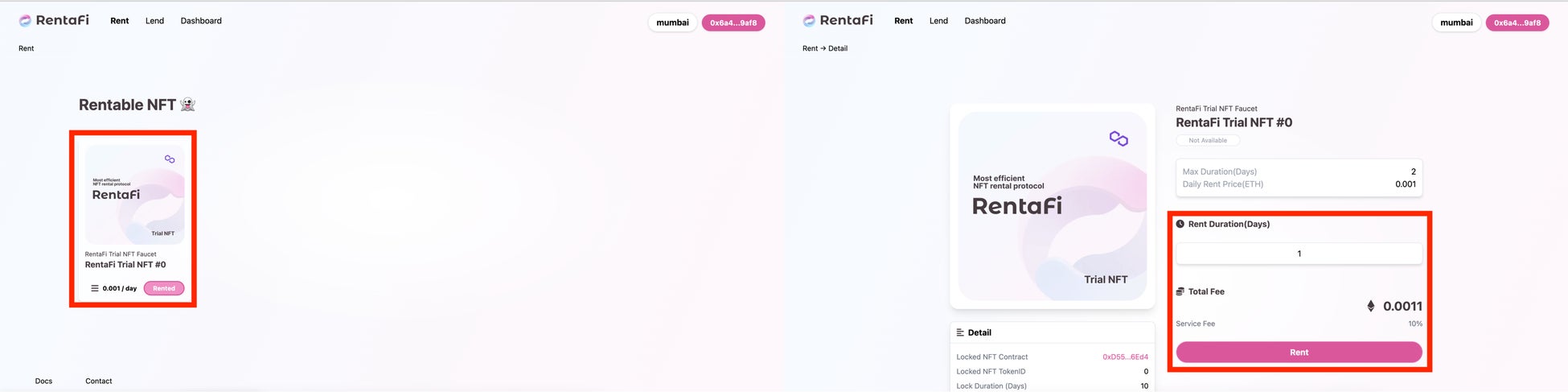Click the stacked-lines icon beside 0.001 / day
Screen dimensions: 1568x392
click(x=95, y=288)
